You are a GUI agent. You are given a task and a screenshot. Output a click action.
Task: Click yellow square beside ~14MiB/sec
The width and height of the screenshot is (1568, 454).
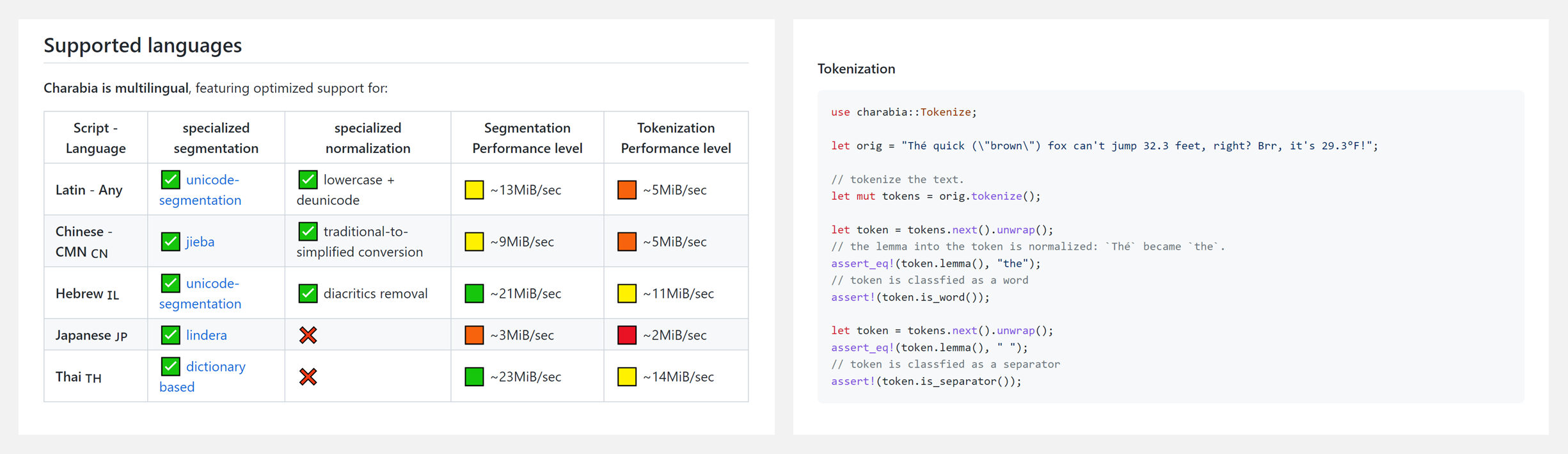point(627,377)
